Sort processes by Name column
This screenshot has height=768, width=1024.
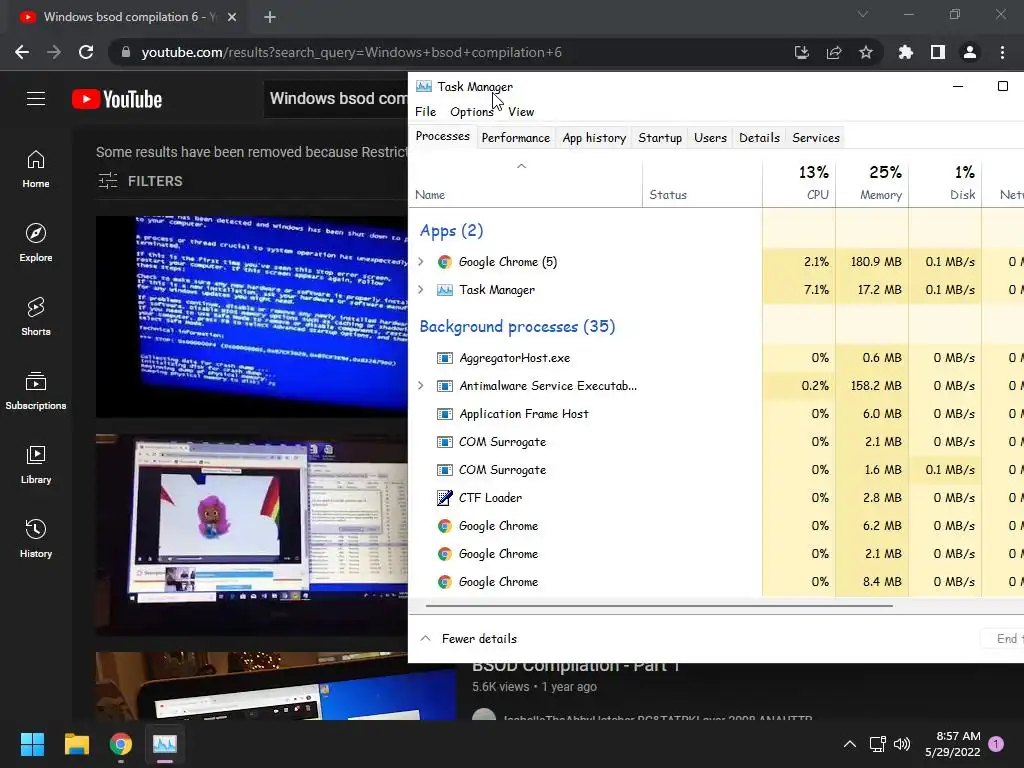[526, 184]
